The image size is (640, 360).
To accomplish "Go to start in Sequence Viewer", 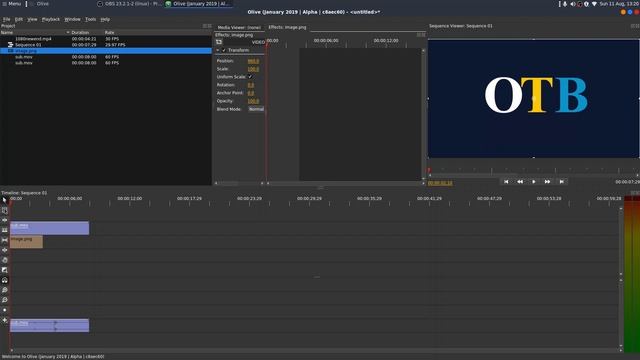I will click(506, 182).
